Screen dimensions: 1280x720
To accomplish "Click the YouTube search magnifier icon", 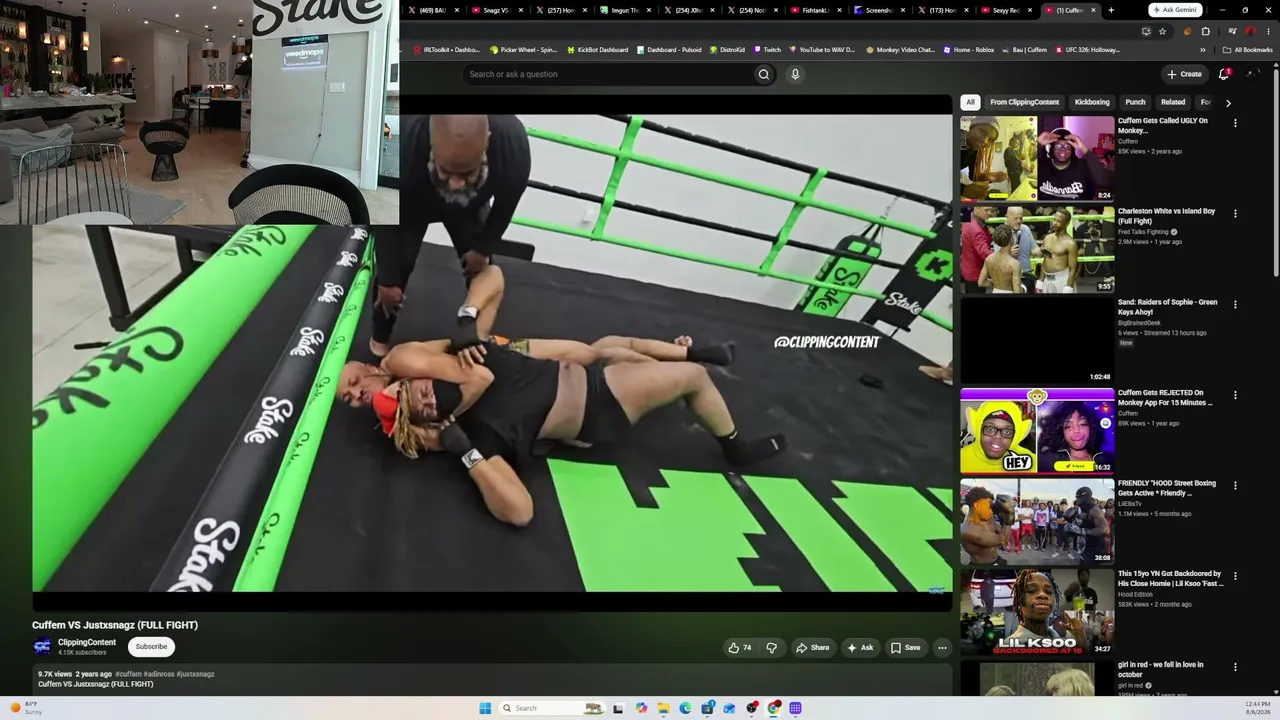I will click(764, 74).
